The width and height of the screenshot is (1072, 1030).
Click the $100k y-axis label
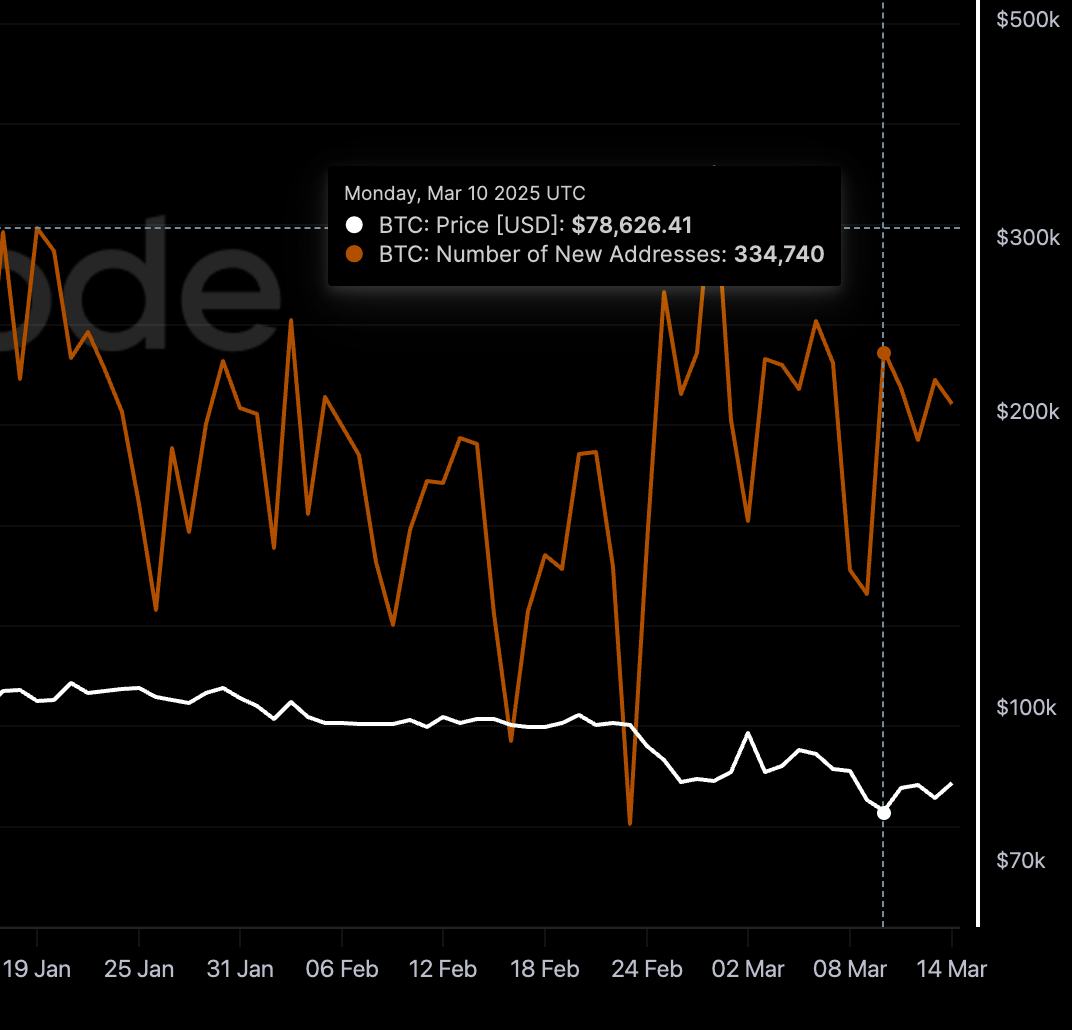[x=1026, y=708]
